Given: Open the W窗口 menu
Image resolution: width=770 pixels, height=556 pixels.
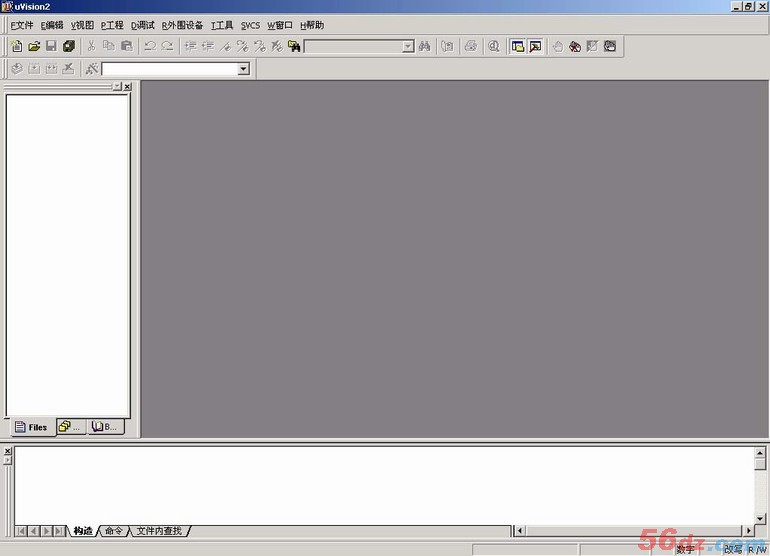Looking at the screenshot, I should click(x=280, y=26).
